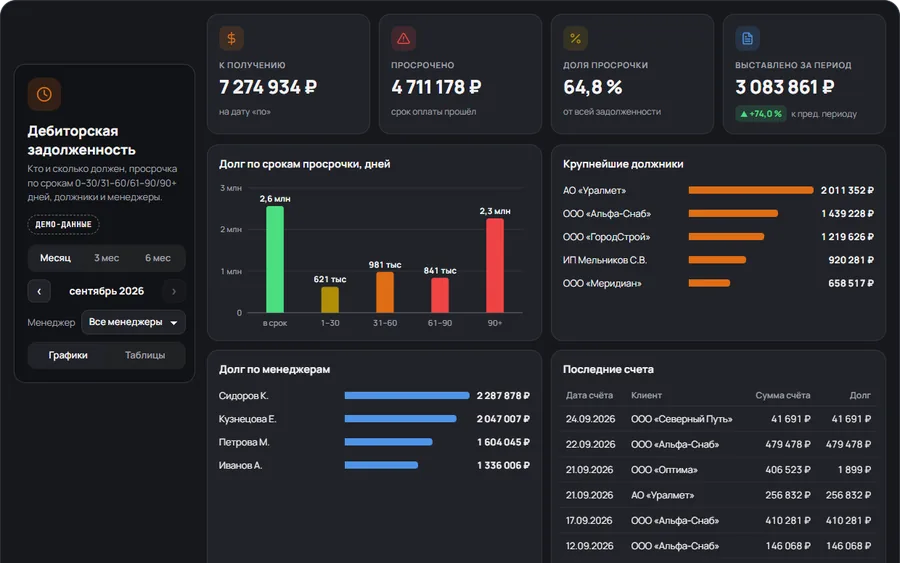
Task: Open the ООО «Оптима» invoice row
Action: tap(718, 469)
